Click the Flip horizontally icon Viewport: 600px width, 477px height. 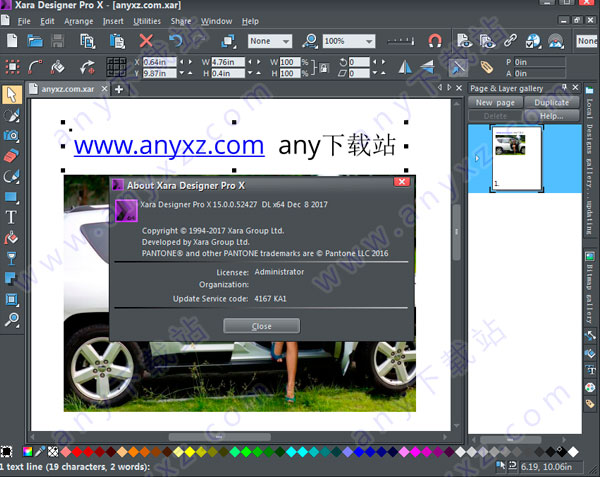(404, 67)
